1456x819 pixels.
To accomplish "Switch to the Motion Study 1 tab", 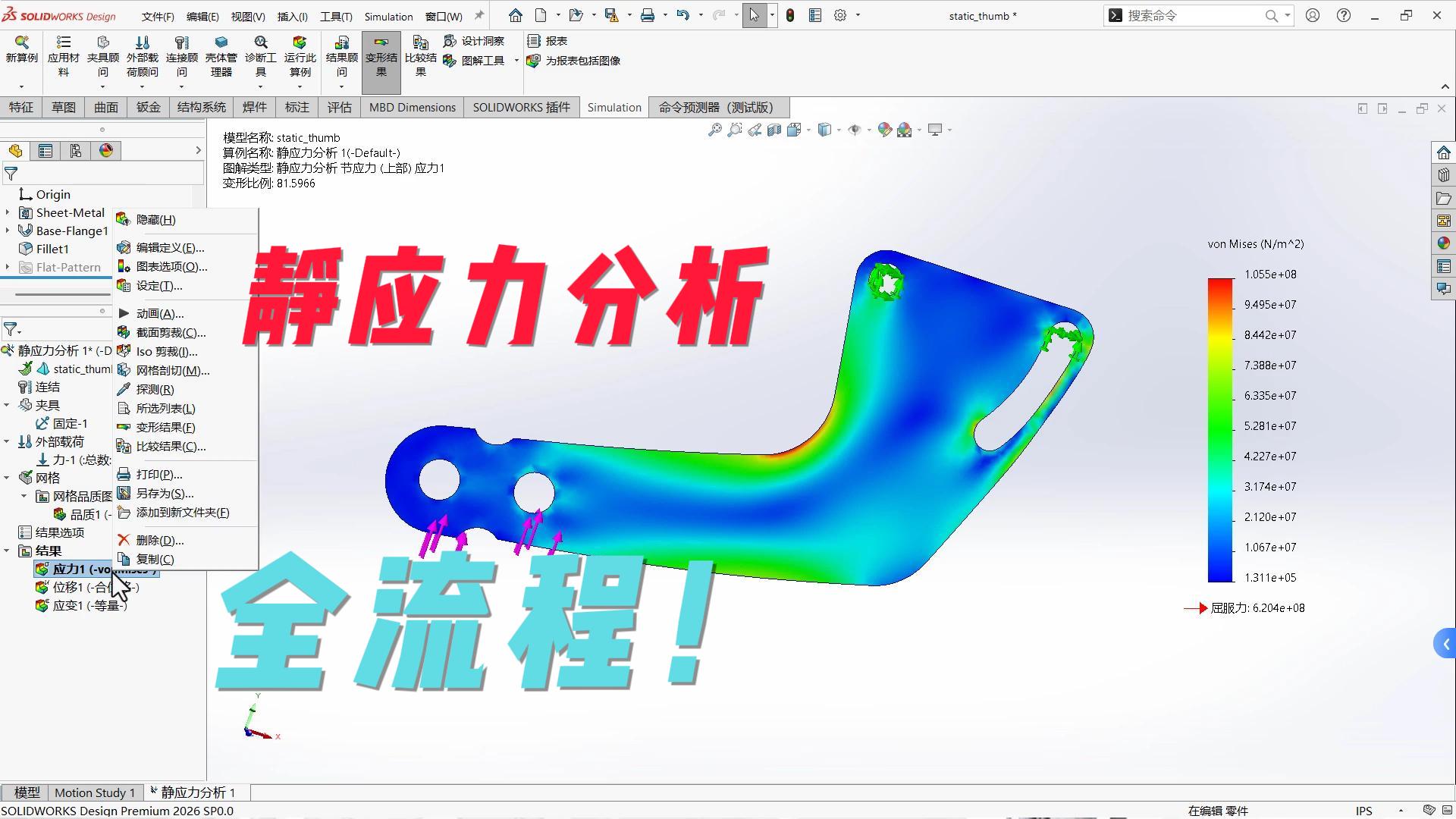I will point(95,792).
